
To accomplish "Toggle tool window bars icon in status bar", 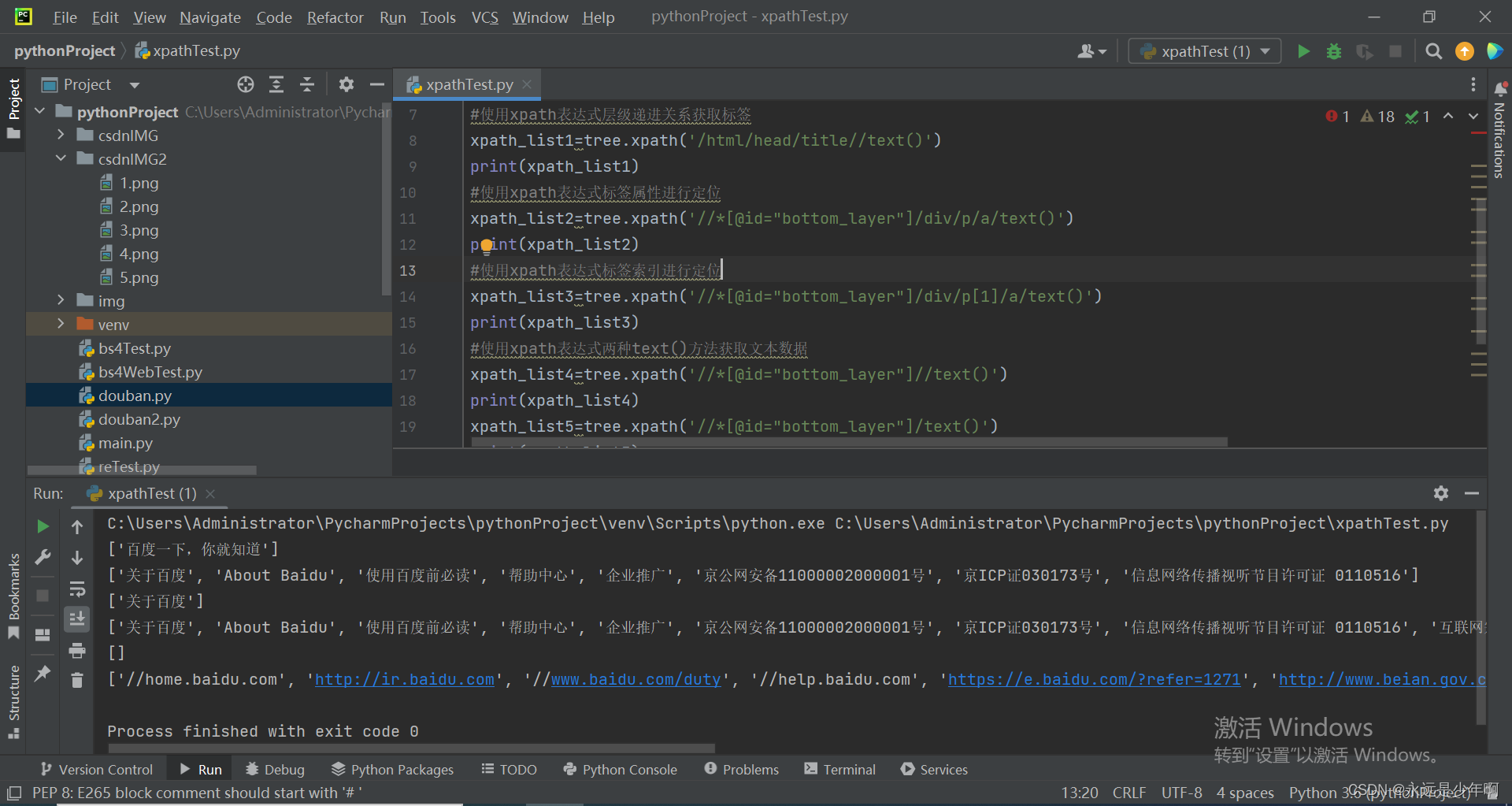I will tap(13, 793).
